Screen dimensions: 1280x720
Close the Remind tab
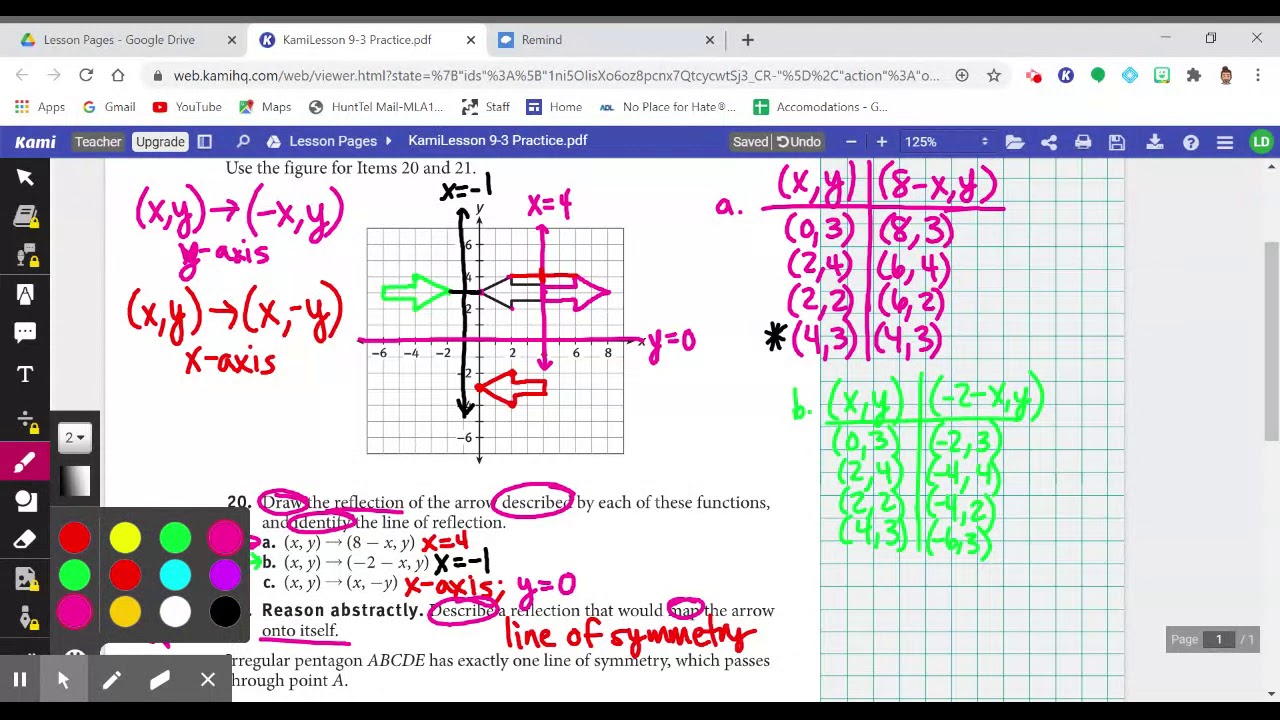point(710,40)
